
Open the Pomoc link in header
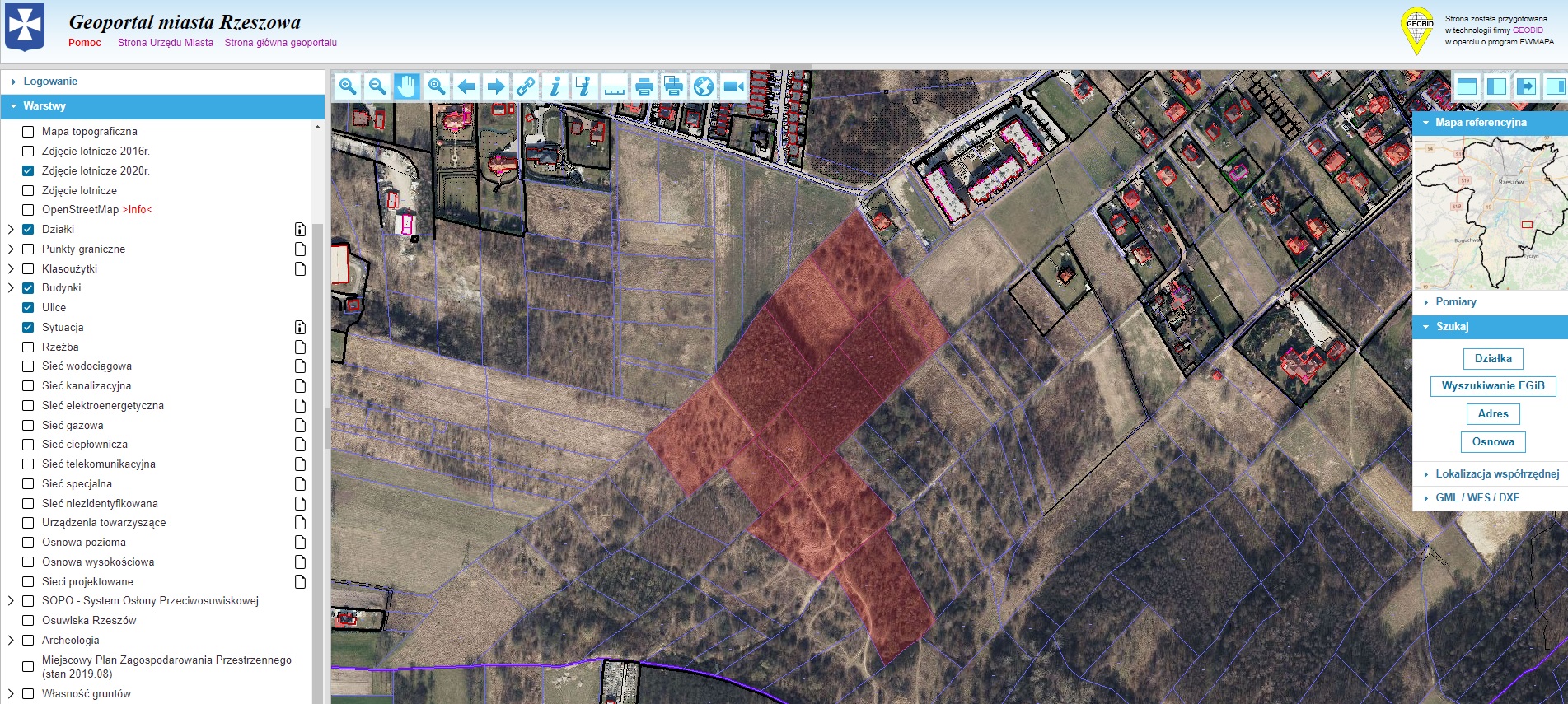point(85,43)
